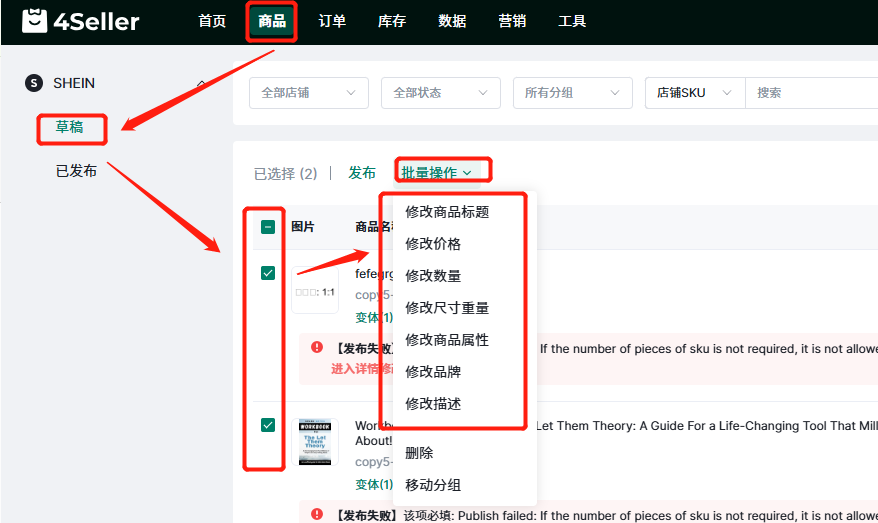Screen dimensions: 878x523
Task: Open 已发布 in the left sidebar
Action: (x=76, y=171)
